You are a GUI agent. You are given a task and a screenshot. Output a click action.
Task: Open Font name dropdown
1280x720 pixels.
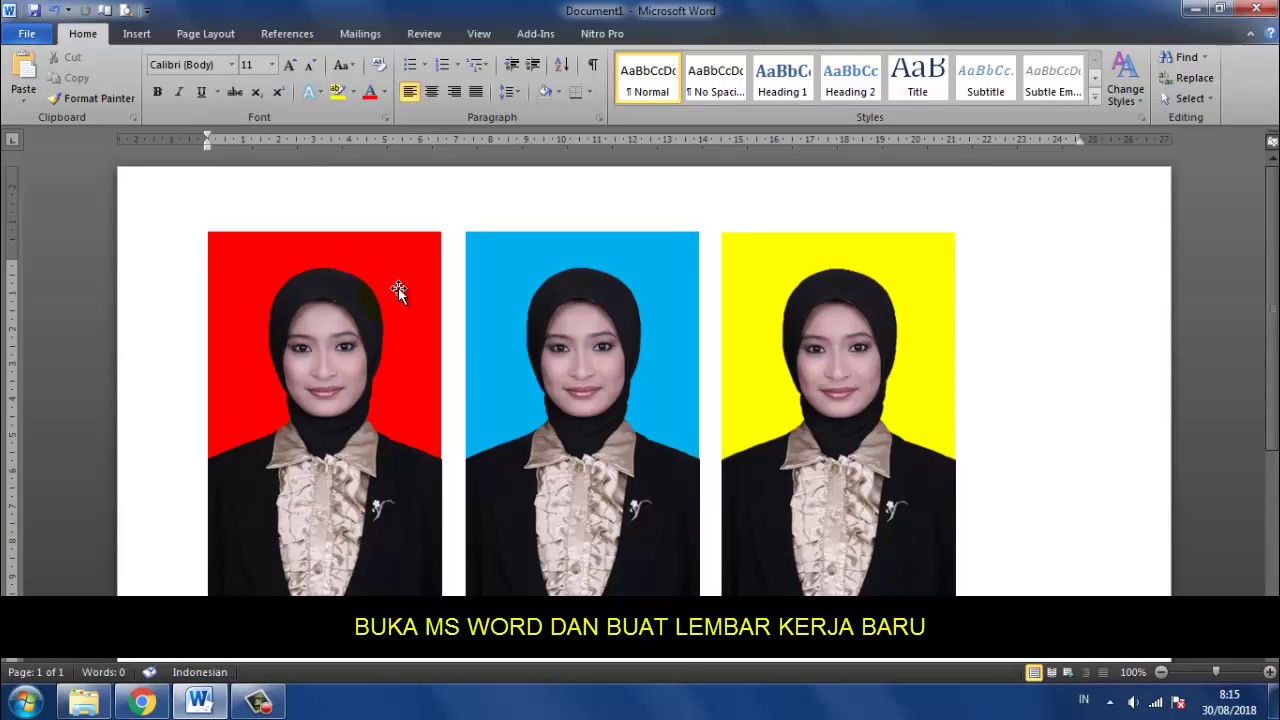tap(231, 65)
